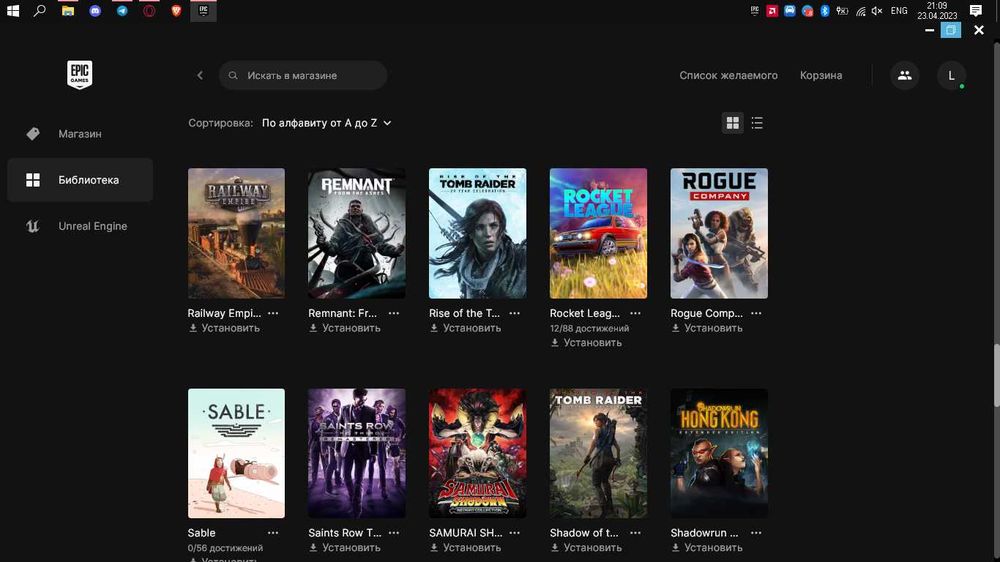This screenshot has width=1000, height=562.
Task: Open Brave browser from taskbar
Action: 177,10
